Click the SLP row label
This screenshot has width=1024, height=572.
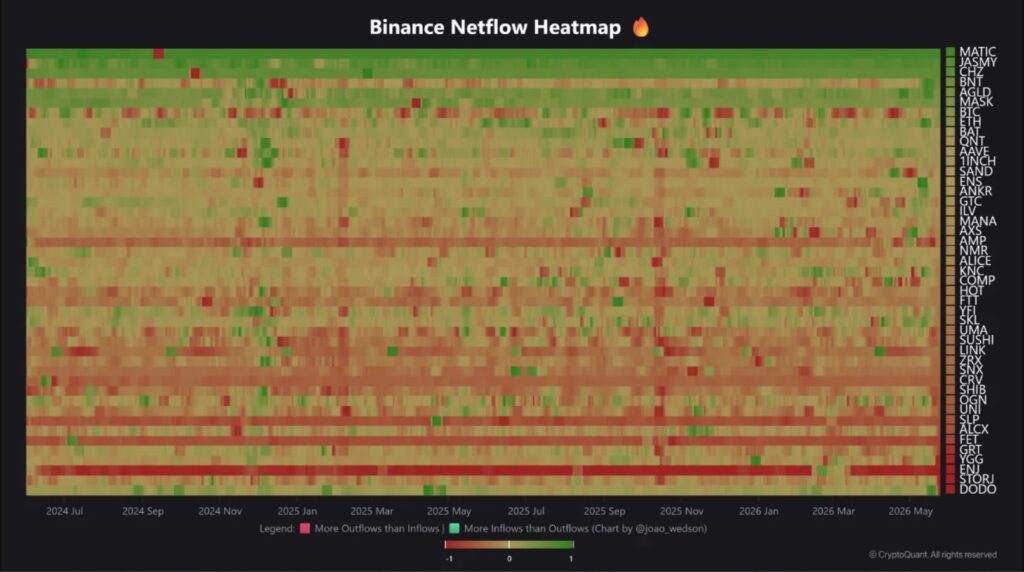(969, 419)
